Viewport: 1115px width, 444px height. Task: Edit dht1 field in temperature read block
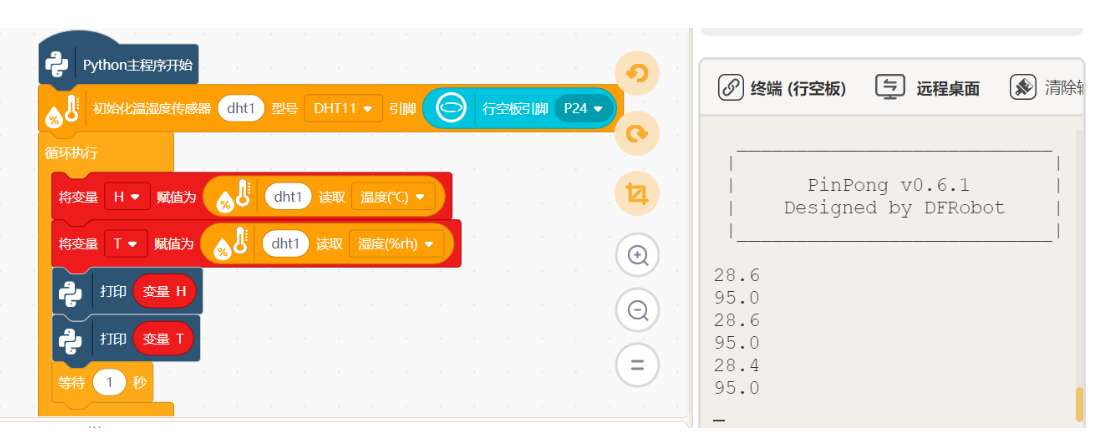288,197
